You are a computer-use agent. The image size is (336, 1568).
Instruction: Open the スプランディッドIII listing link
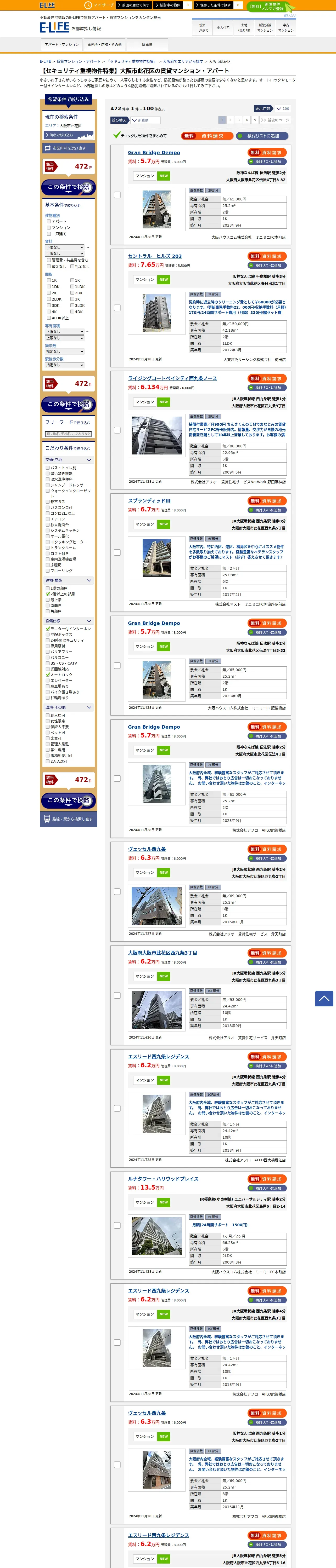[149, 501]
